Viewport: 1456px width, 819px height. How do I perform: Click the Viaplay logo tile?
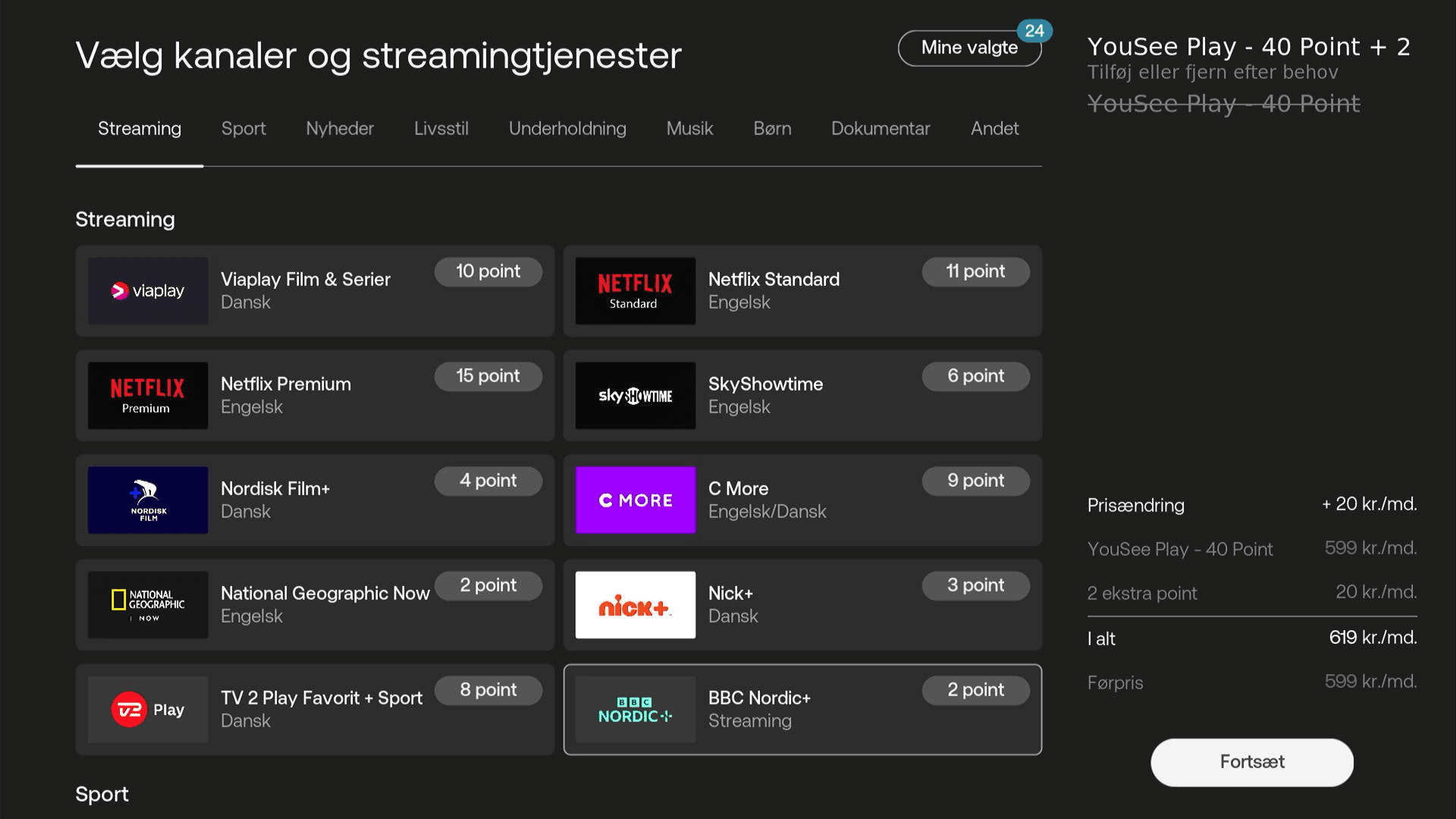[x=148, y=291]
